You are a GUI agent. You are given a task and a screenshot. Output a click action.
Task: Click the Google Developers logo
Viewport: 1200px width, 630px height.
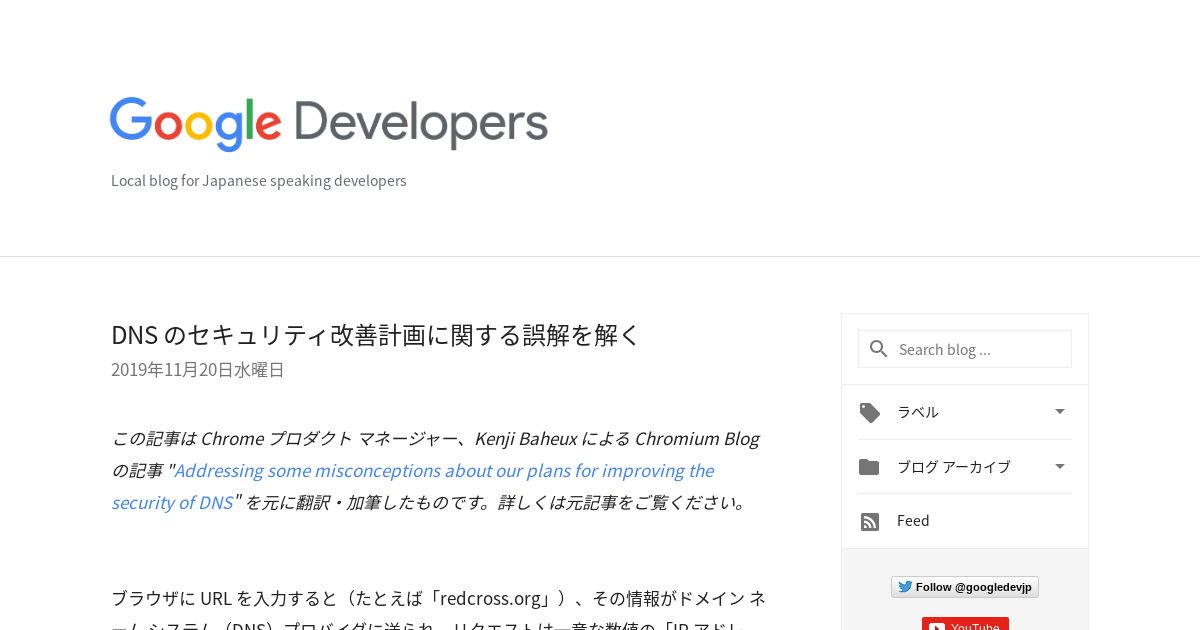pyautogui.click(x=329, y=124)
